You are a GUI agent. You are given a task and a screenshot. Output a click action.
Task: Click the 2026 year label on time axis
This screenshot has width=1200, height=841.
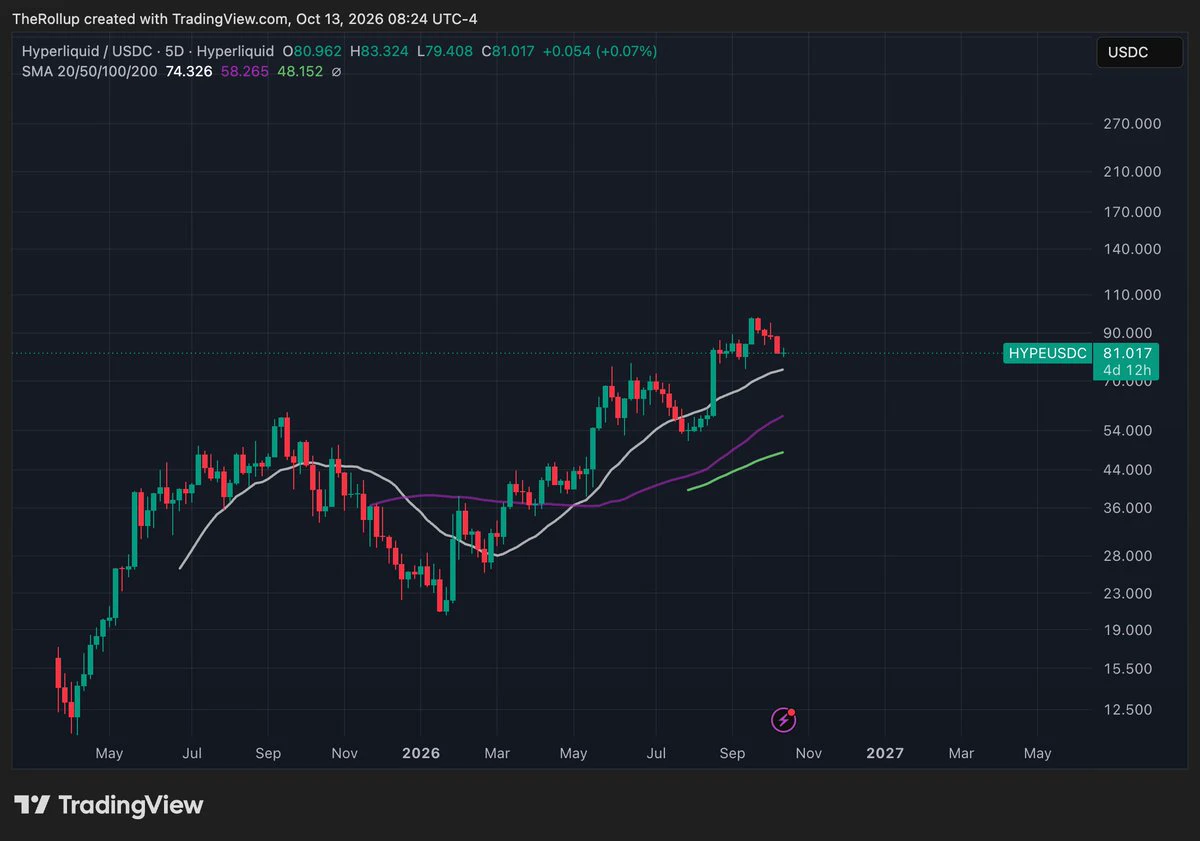420,753
